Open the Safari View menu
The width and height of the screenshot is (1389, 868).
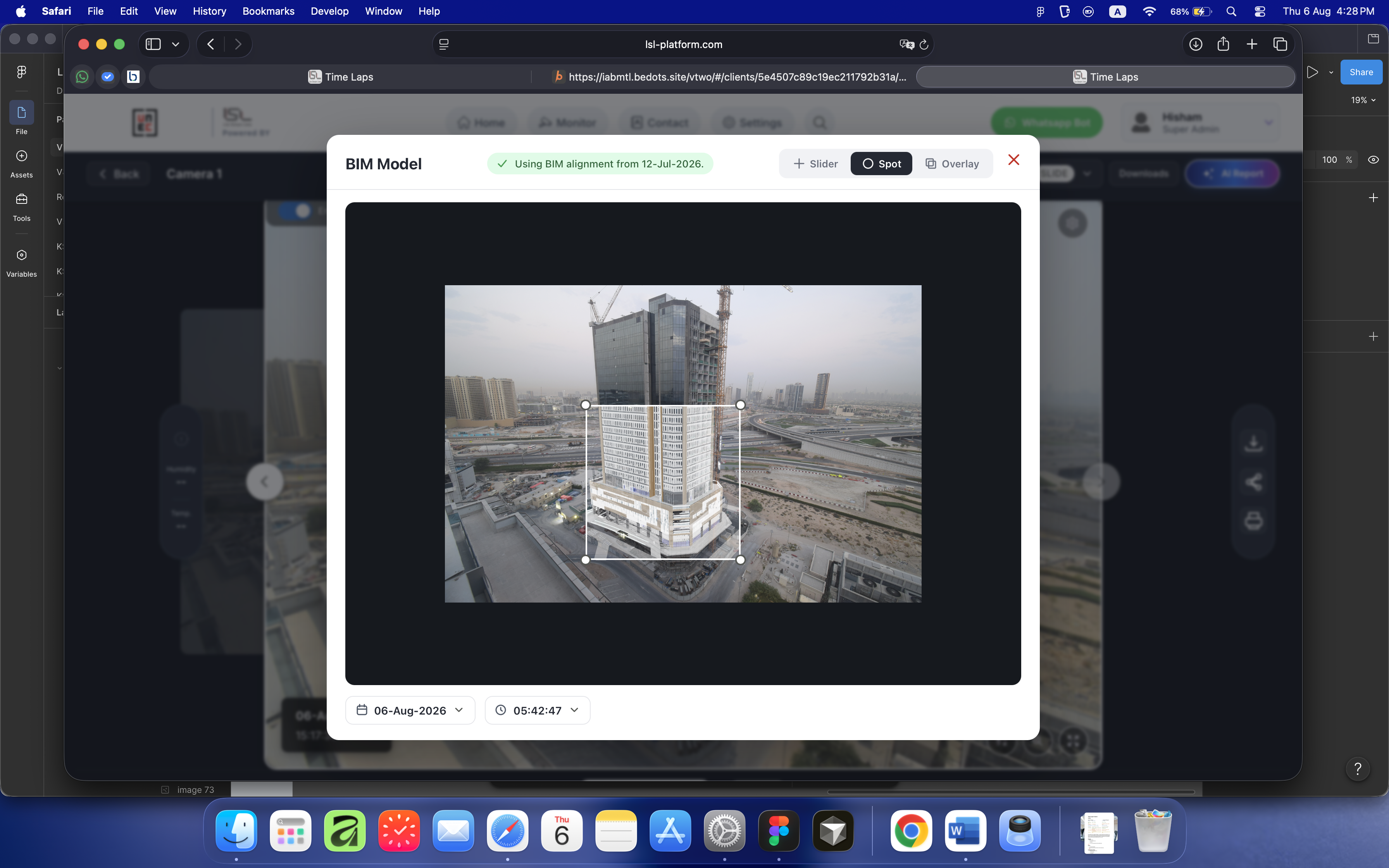(165, 11)
